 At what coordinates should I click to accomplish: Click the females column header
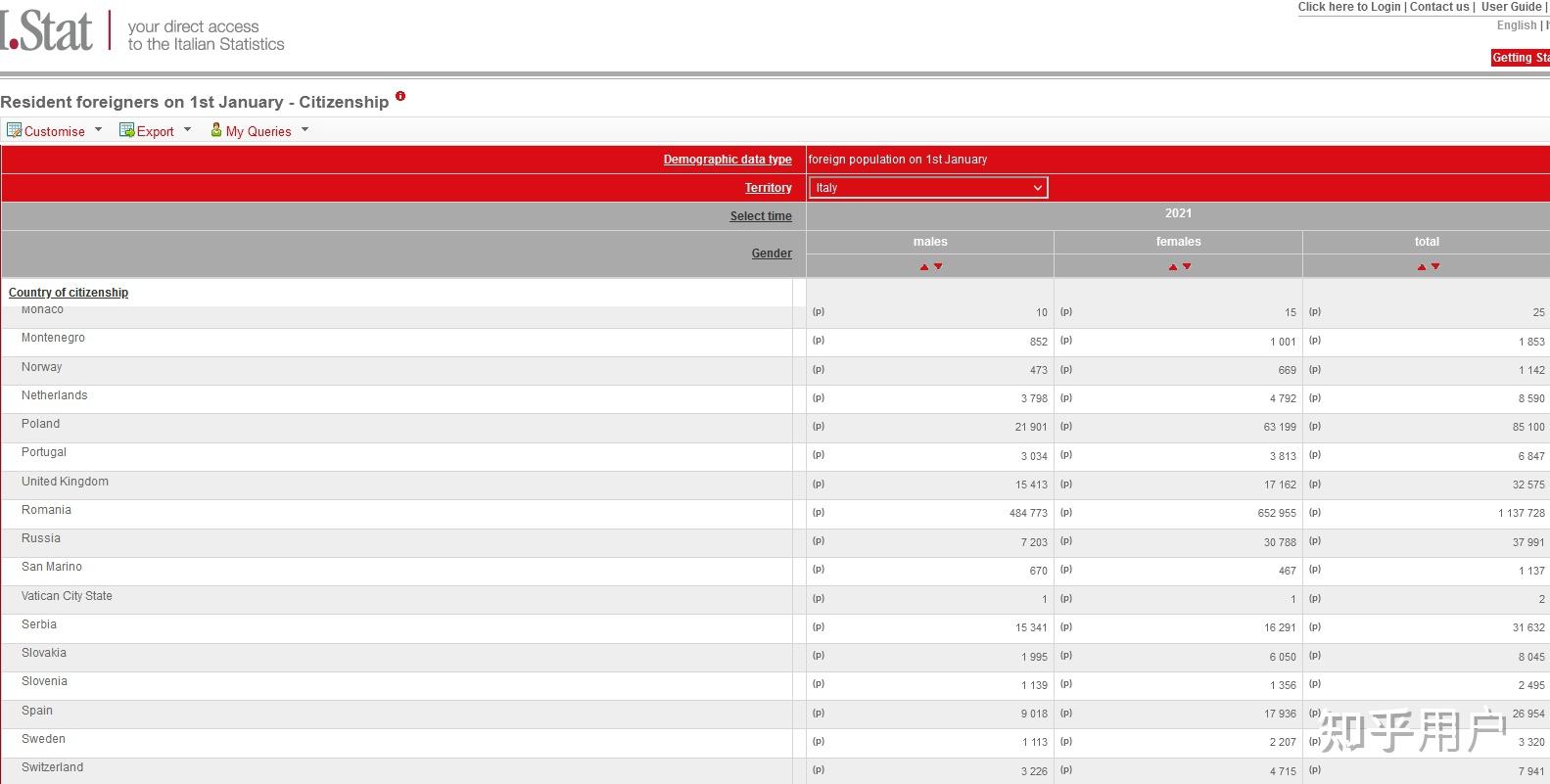(1178, 242)
